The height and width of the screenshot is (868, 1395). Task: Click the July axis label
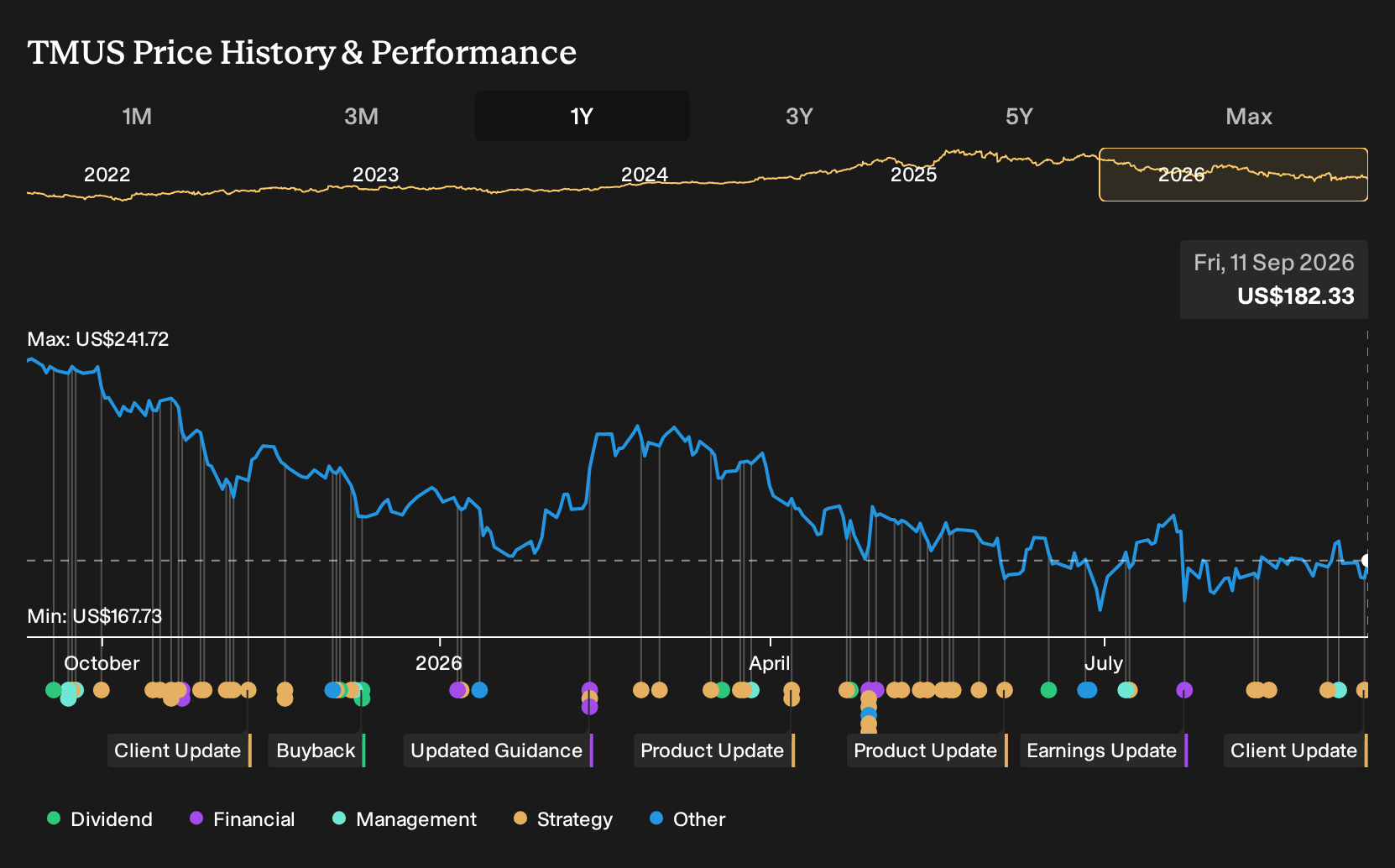(1103, 663)
